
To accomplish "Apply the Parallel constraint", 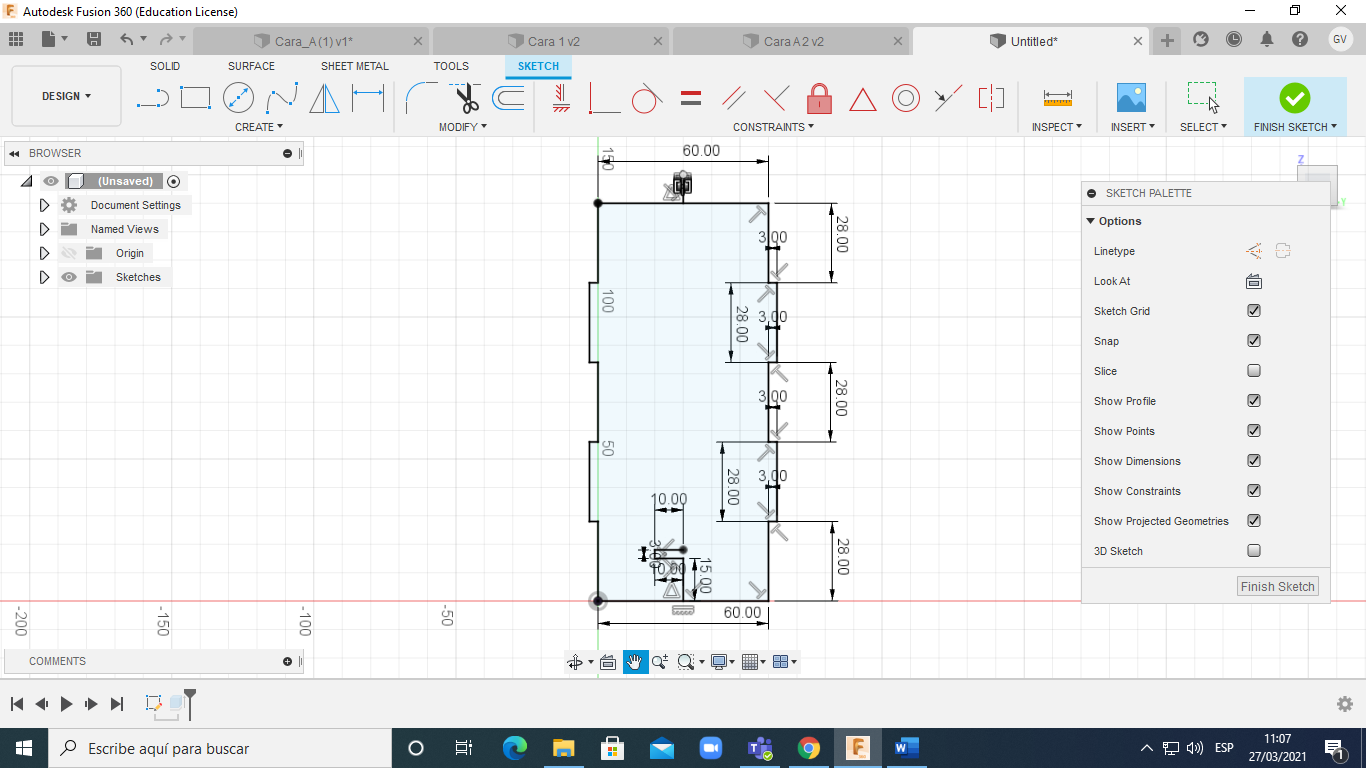I will (734, 98).
